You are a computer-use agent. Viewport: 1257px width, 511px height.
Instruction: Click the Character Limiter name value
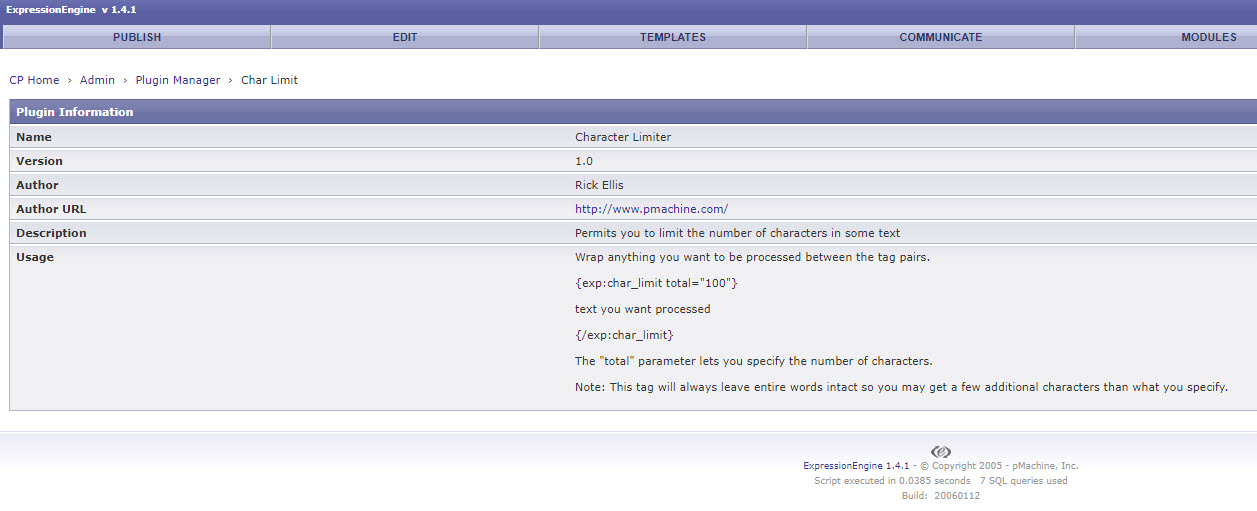coord(623,137)
